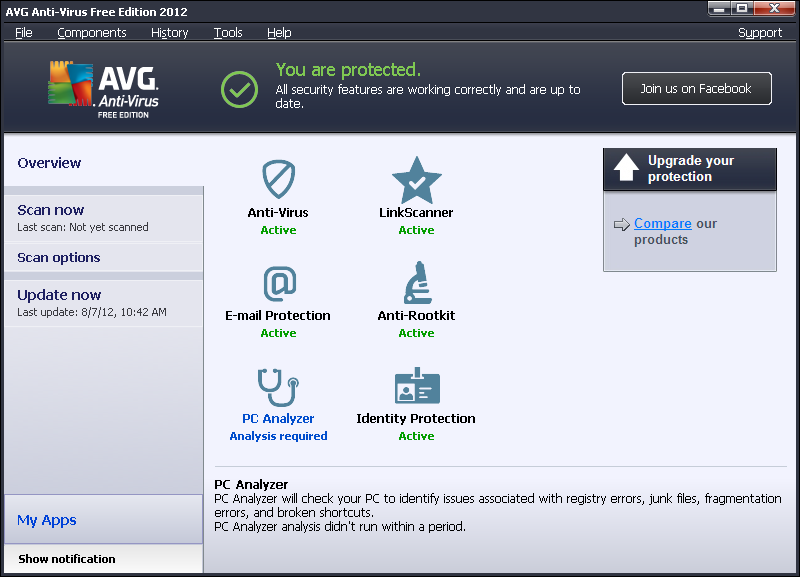Open the File menu

pyautogui.click(x=24, y=33)
